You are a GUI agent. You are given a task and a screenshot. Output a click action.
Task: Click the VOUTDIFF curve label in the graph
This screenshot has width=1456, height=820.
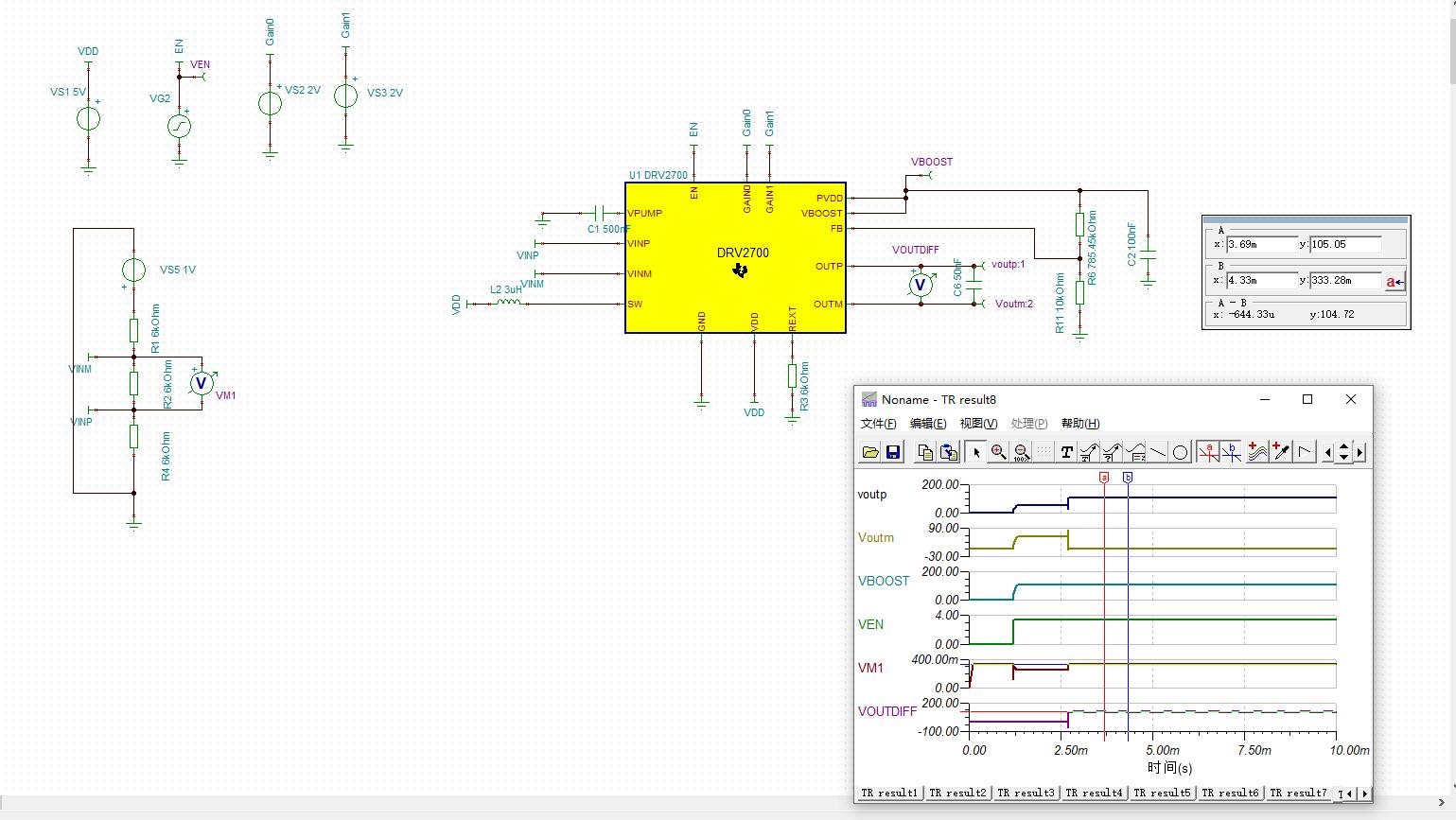tap(887, 711)
